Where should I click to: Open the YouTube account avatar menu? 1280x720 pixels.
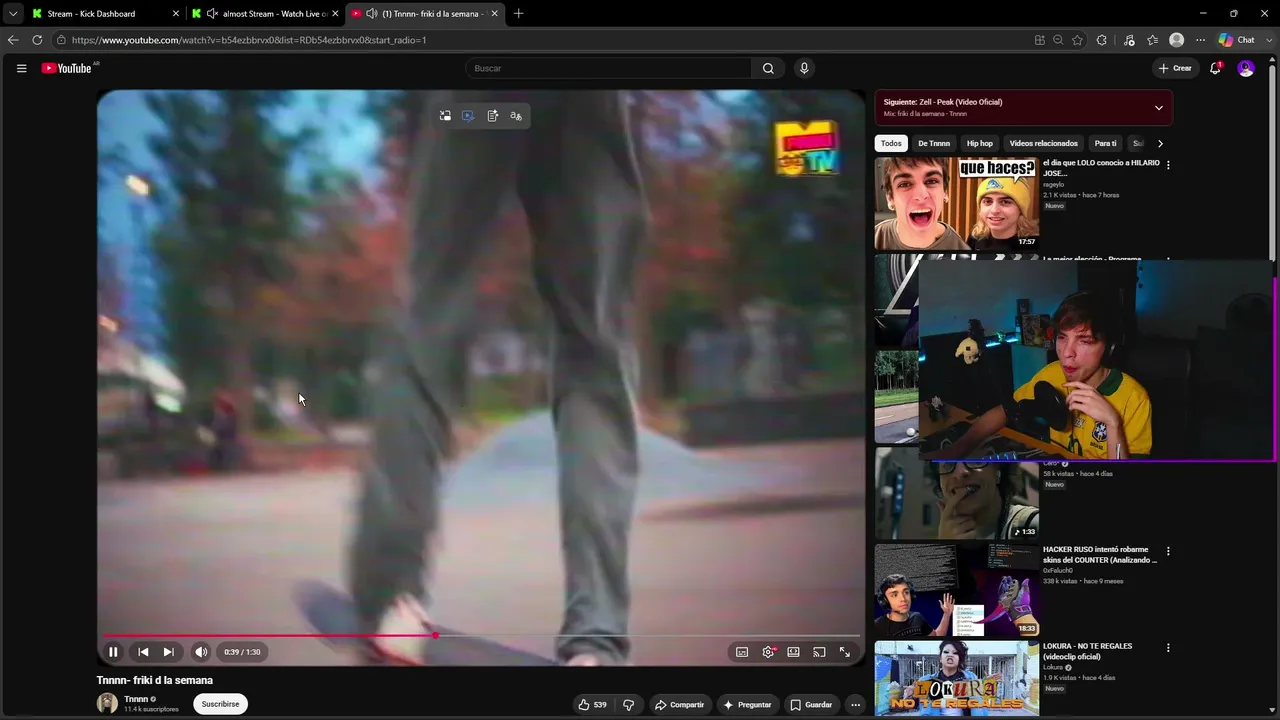coord(1246,68)
